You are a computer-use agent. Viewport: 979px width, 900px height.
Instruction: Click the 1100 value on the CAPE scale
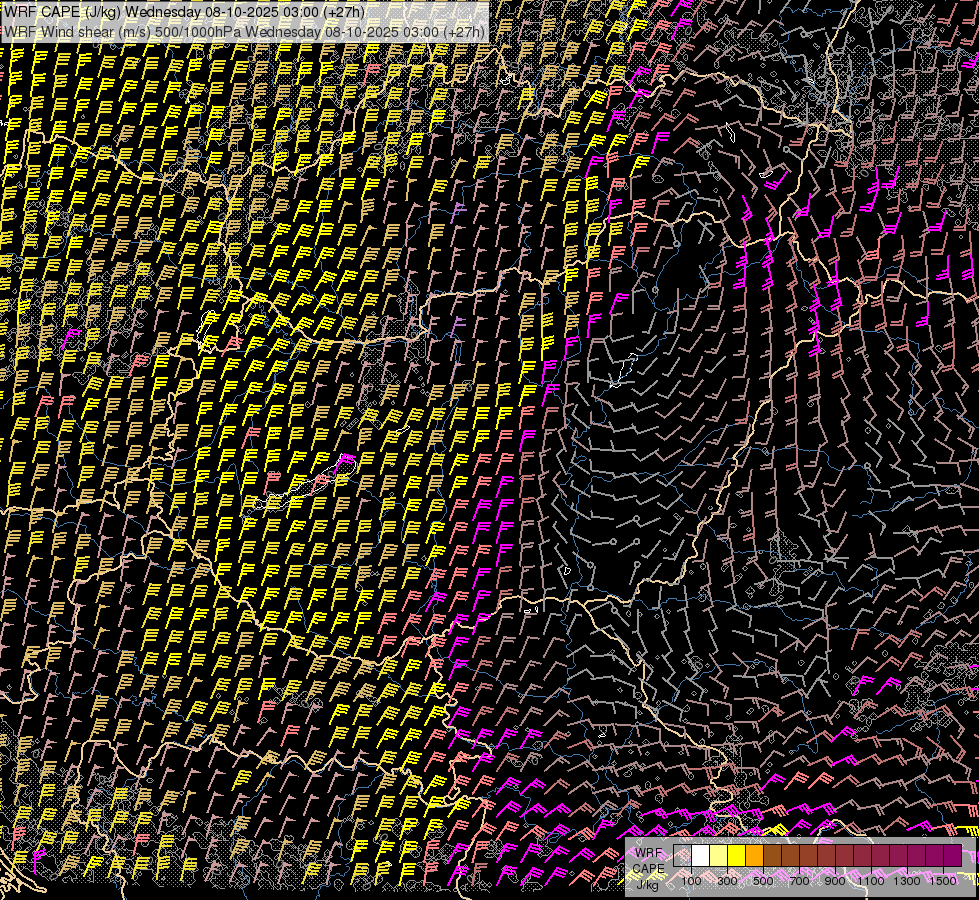(x=871, y=881)
